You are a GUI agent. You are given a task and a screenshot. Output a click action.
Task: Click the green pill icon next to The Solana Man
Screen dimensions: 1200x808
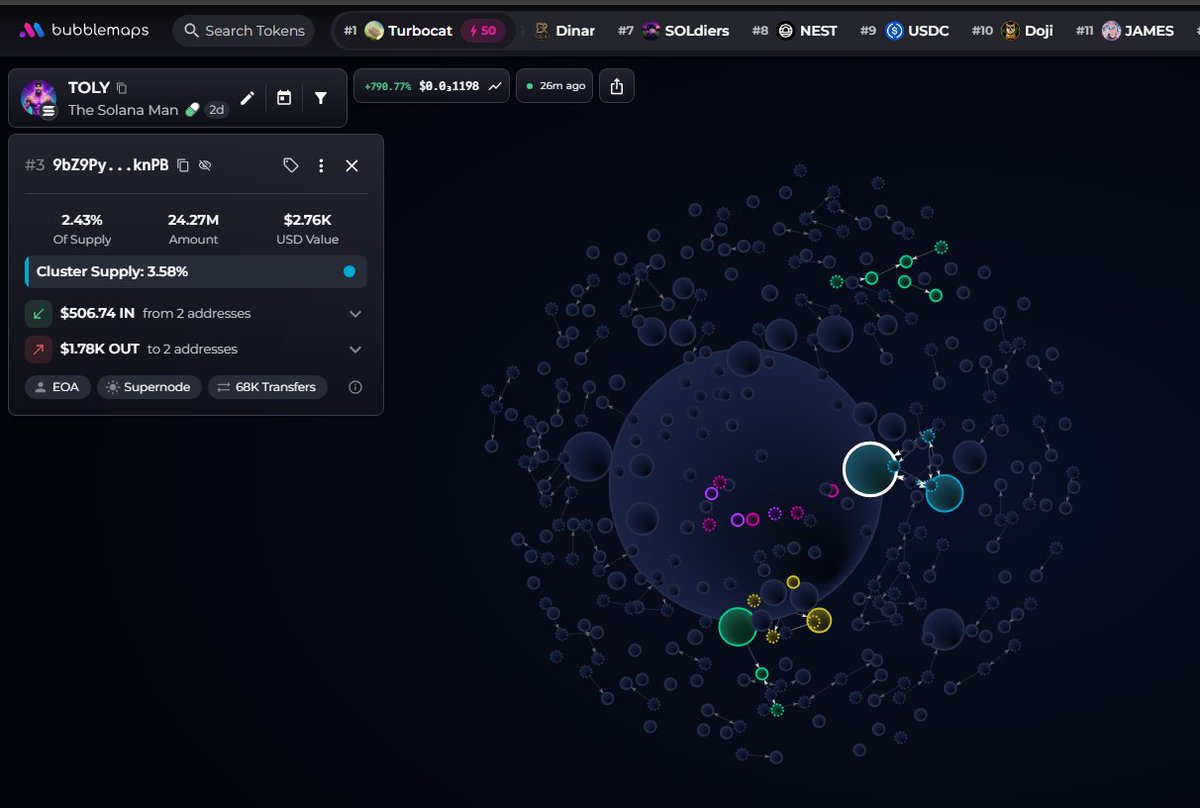[x=192, y=110]
